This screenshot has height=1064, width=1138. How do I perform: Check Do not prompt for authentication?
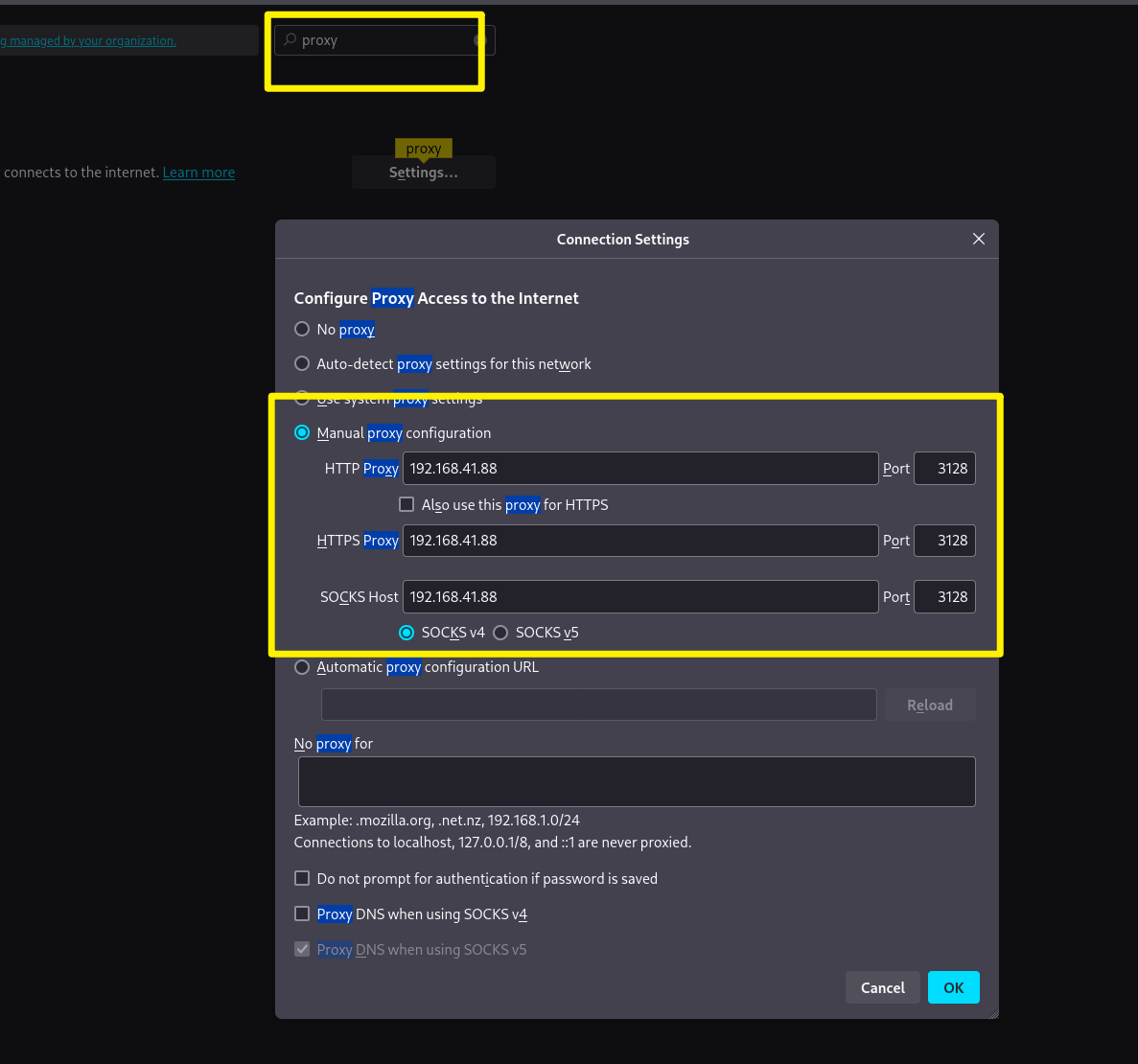point(302,879)
